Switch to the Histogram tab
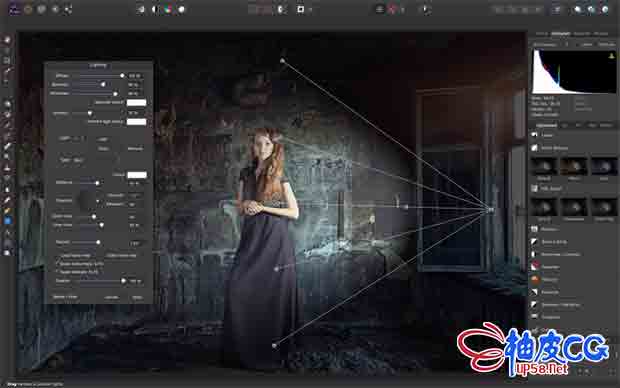Screen dimensions: 620x388 (x=561, y=34)
